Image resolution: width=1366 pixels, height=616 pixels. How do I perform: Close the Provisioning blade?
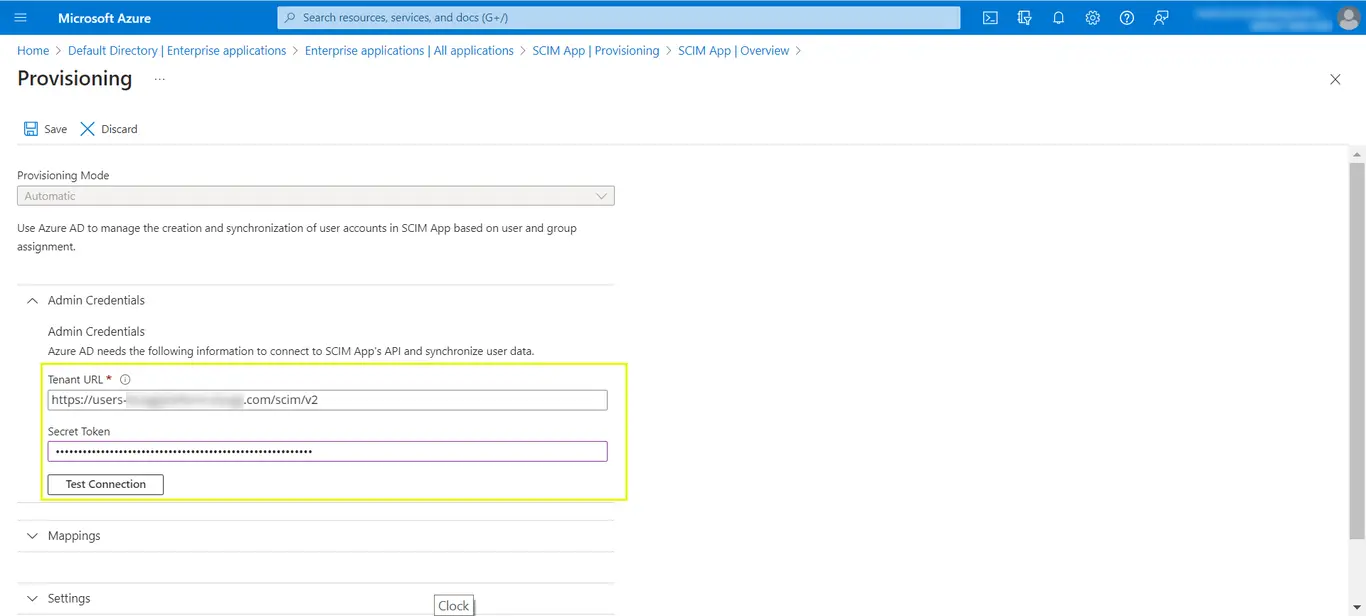(1335, 79)
